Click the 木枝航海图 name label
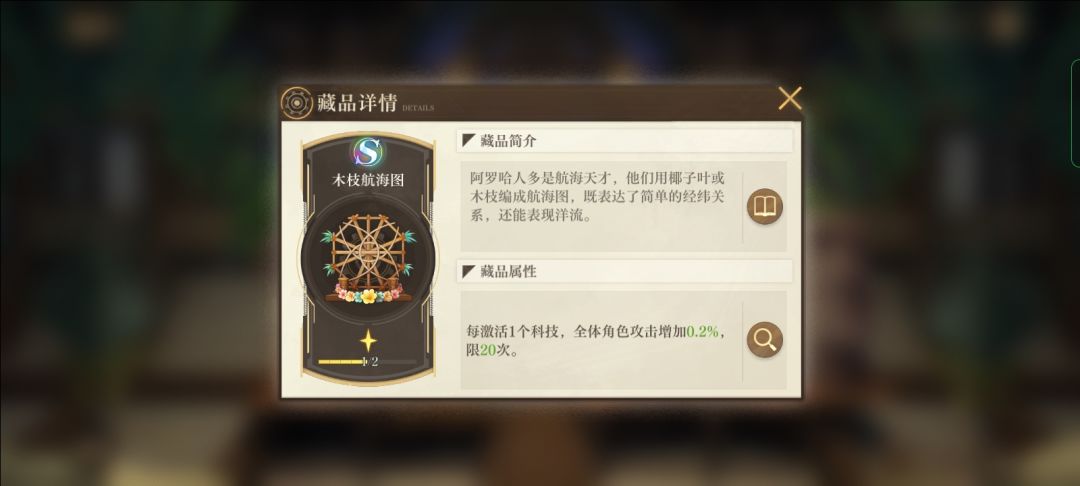1080x486 pixels. tap(368, 180)
